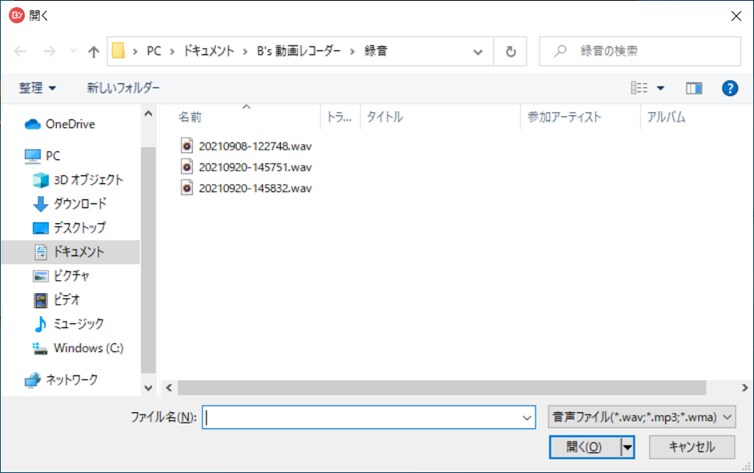Select file 20210908-122748.wav
Screen dimensions: 754x473
255,145
